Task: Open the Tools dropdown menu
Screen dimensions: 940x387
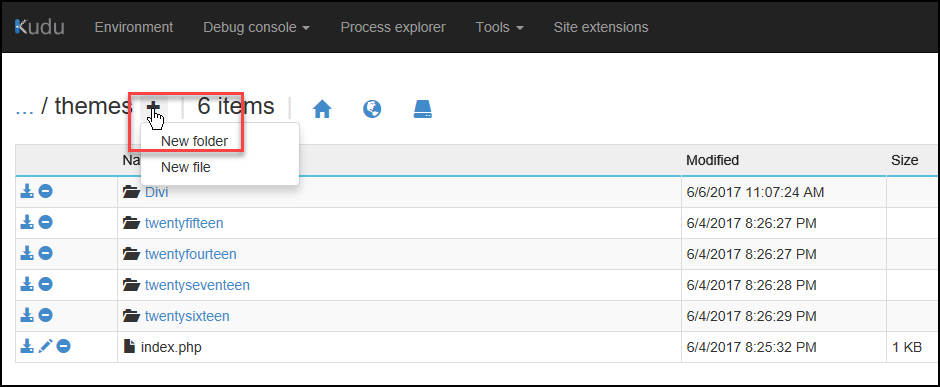Action: click(x=500, y=28)
